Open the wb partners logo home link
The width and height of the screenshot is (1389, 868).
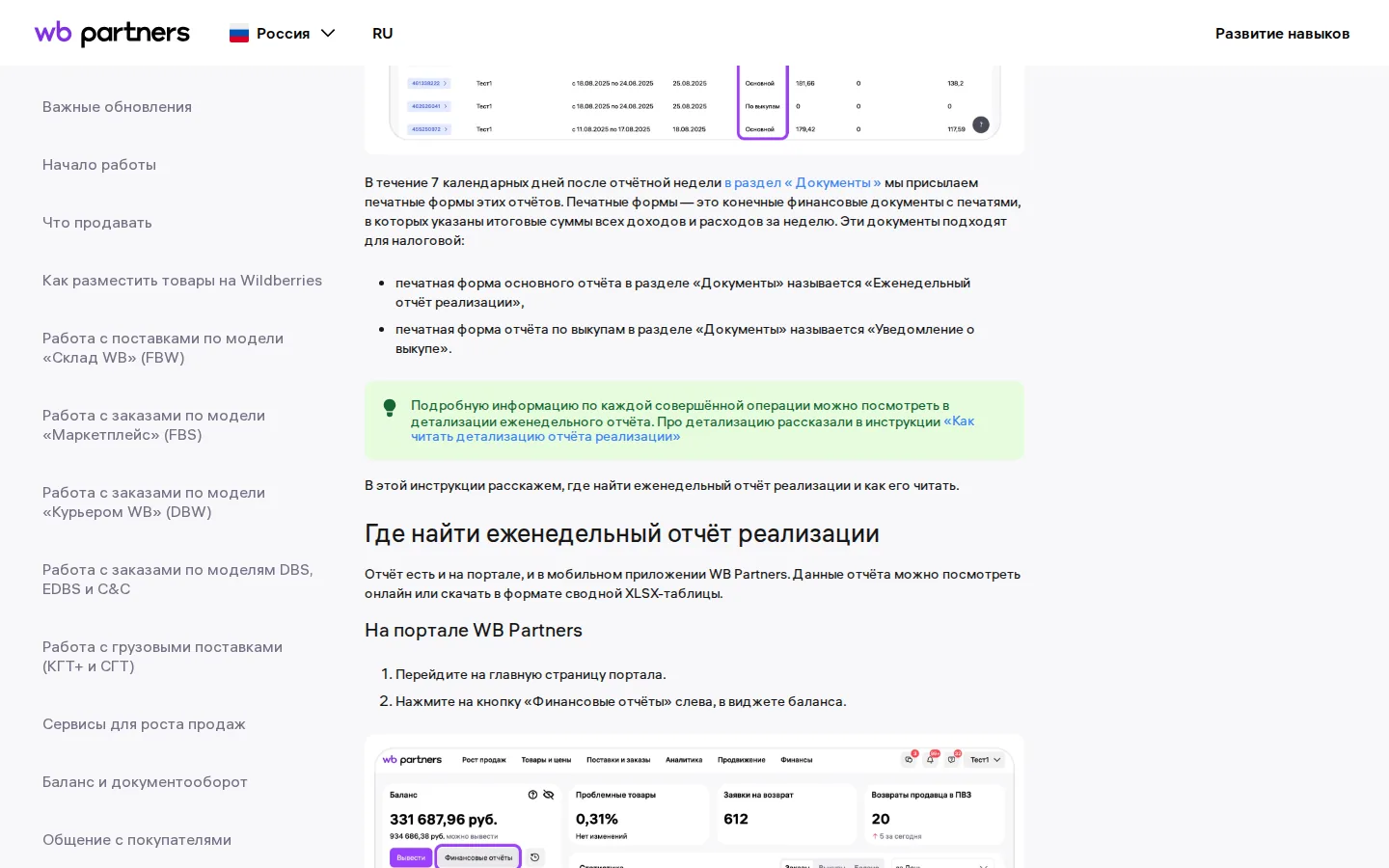pyautogui.click(x=112, y=33)
